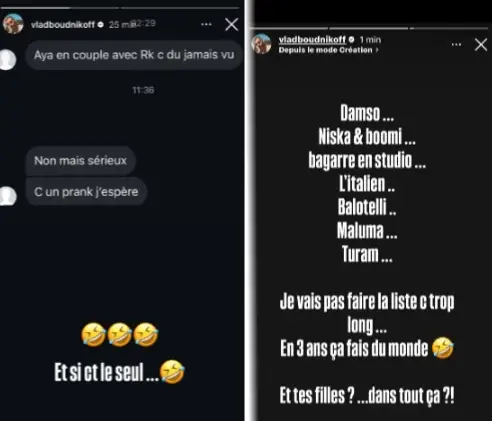Select the 'Aya en couple avec Rk' message bubble
Screen dimensions: 492x421
[134, 55]
